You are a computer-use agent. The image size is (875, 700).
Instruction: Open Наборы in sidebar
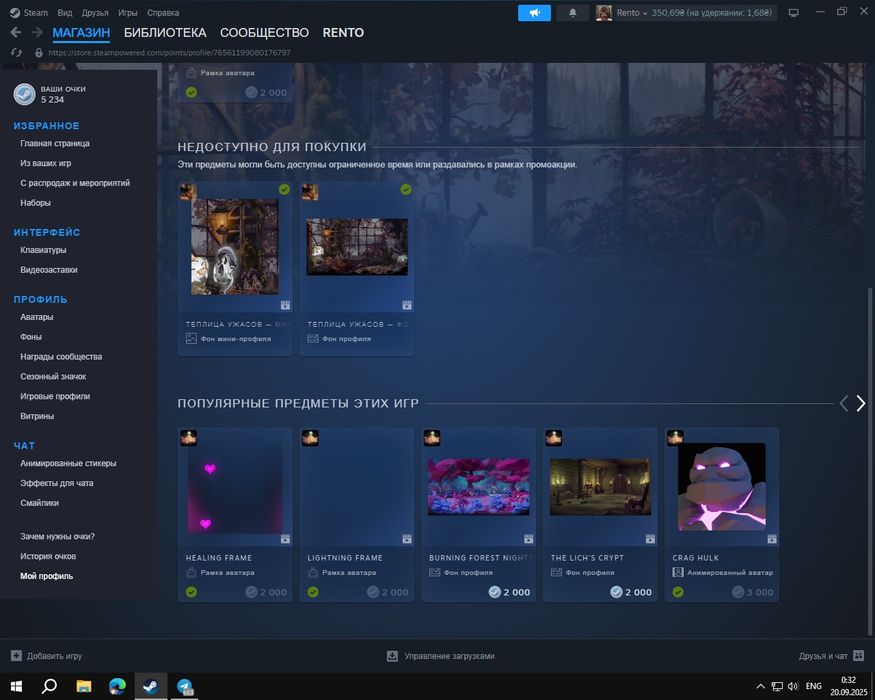(x=35, y=203)
